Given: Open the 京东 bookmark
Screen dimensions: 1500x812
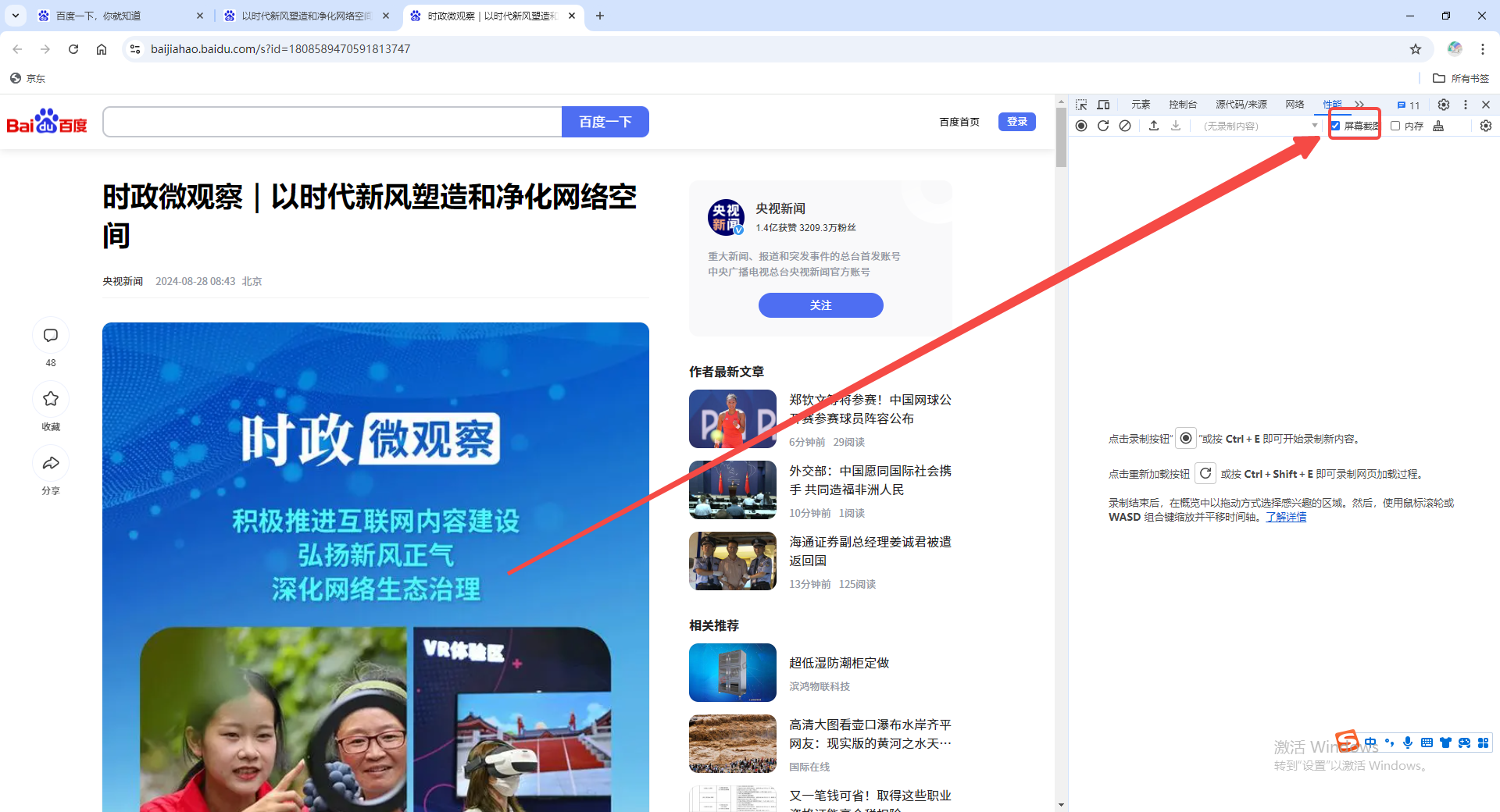Looking at the screenshot, I should coord(28,78).
